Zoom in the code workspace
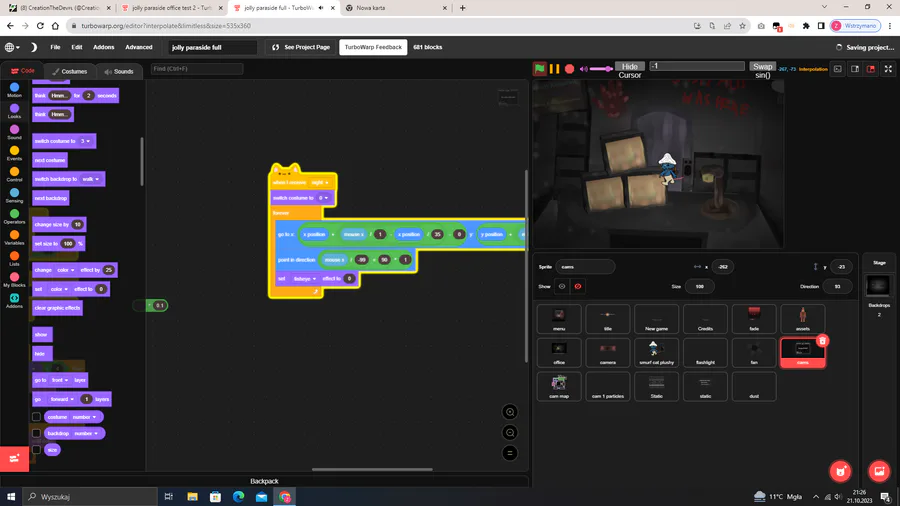This screenshot has height=506, width=900. (x=510, y=412)
